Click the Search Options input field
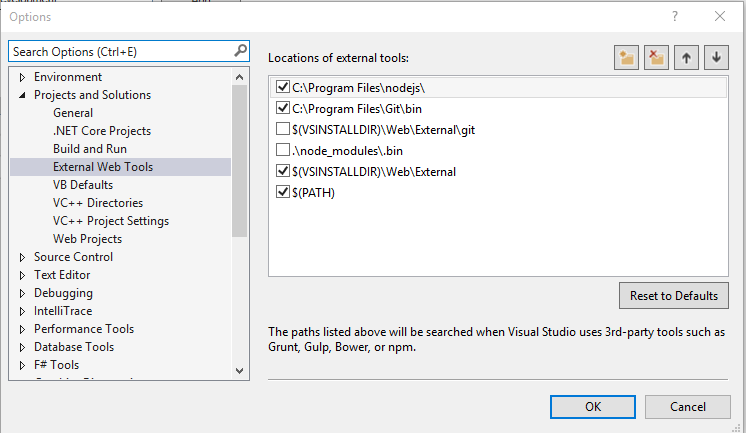This screenshot has height=433, width=746. coord(120,51)
